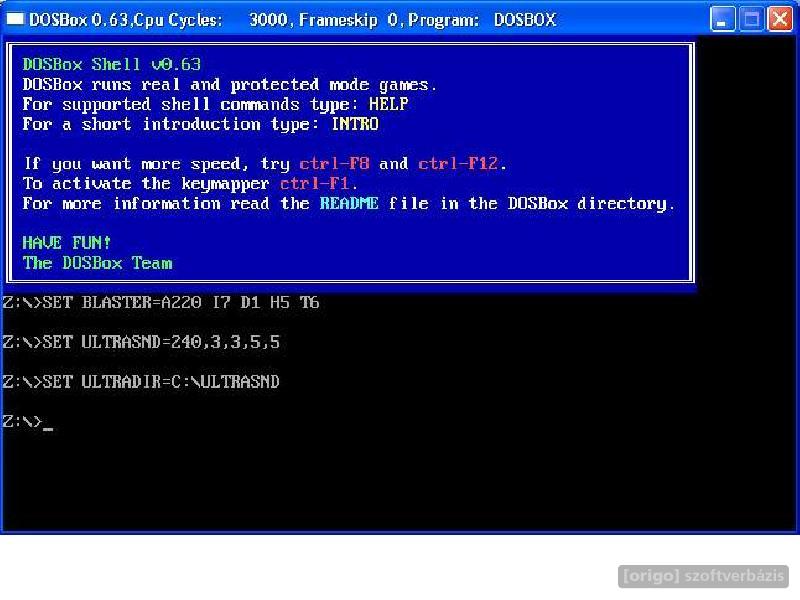Maximize the DOSBox window
Screen dimensions: 800x600
[752, 19]
